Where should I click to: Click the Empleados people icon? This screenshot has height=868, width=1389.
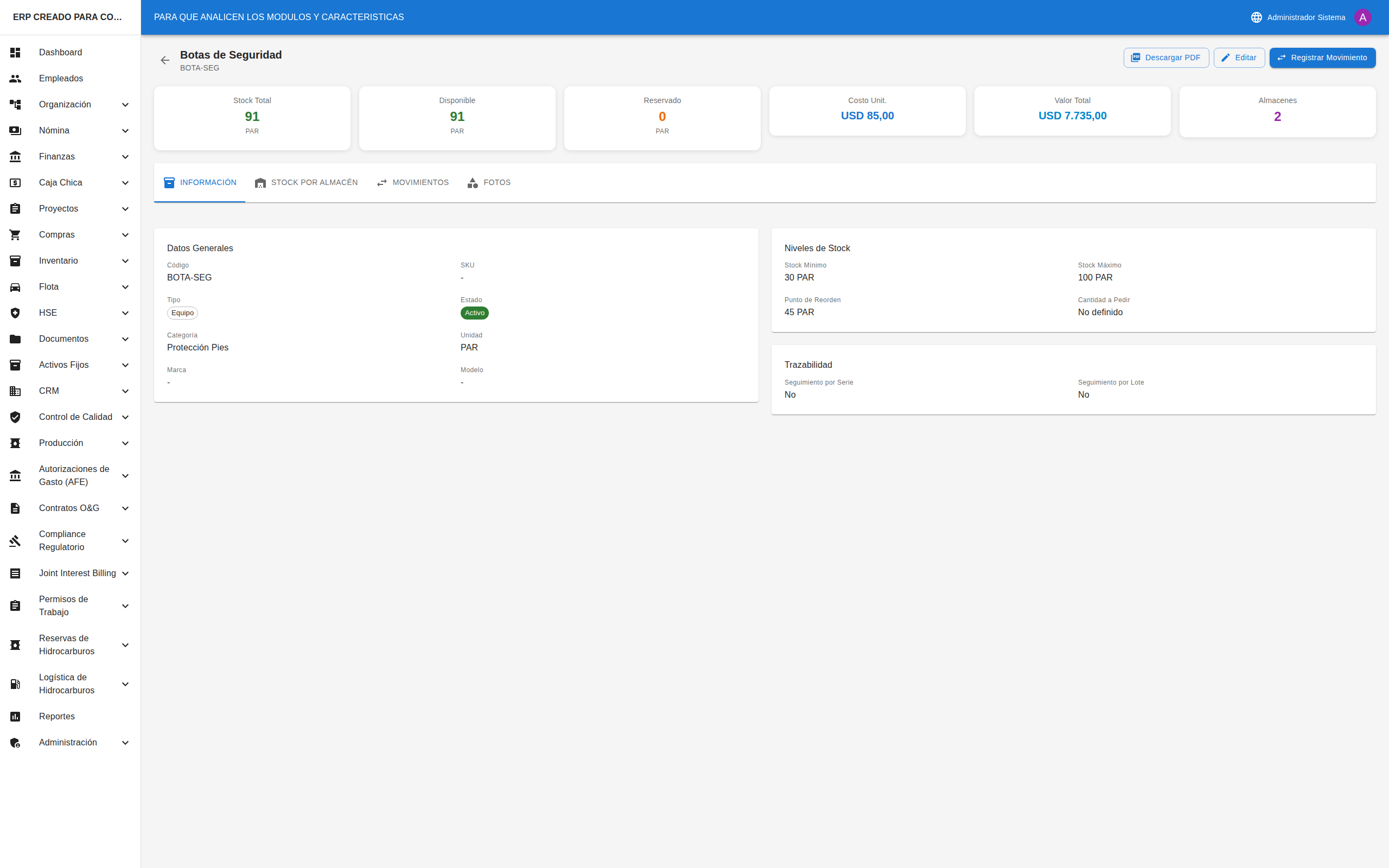[16, 79]
